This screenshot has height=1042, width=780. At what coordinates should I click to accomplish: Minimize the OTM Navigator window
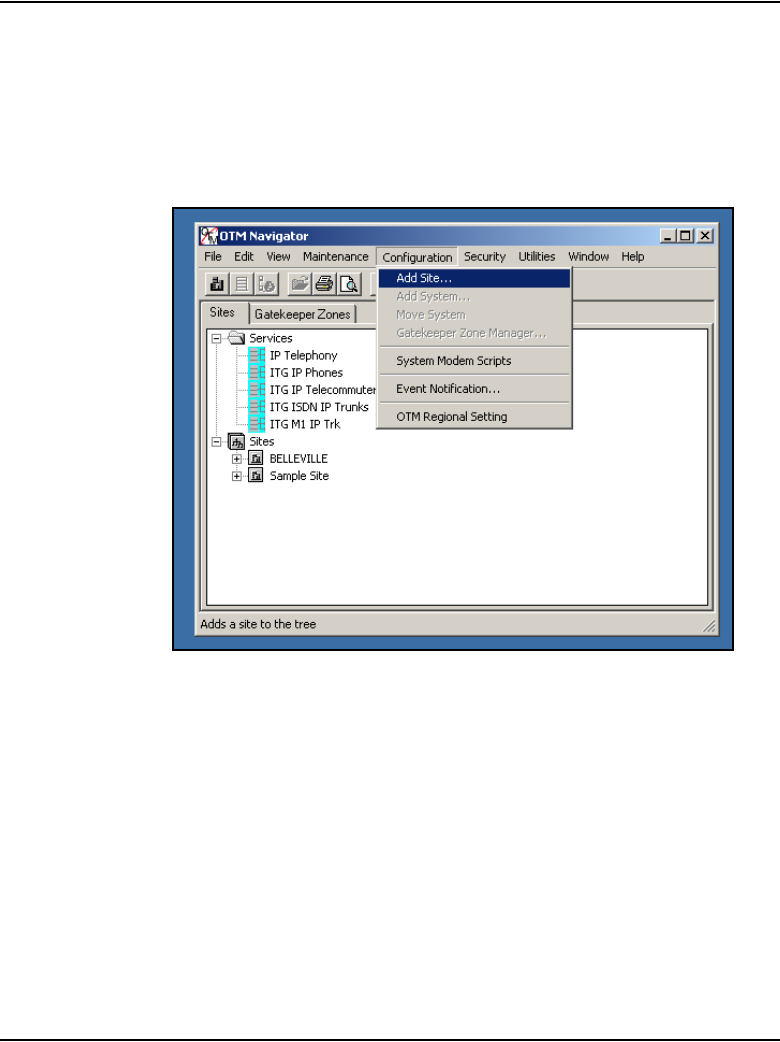[668, 236]
